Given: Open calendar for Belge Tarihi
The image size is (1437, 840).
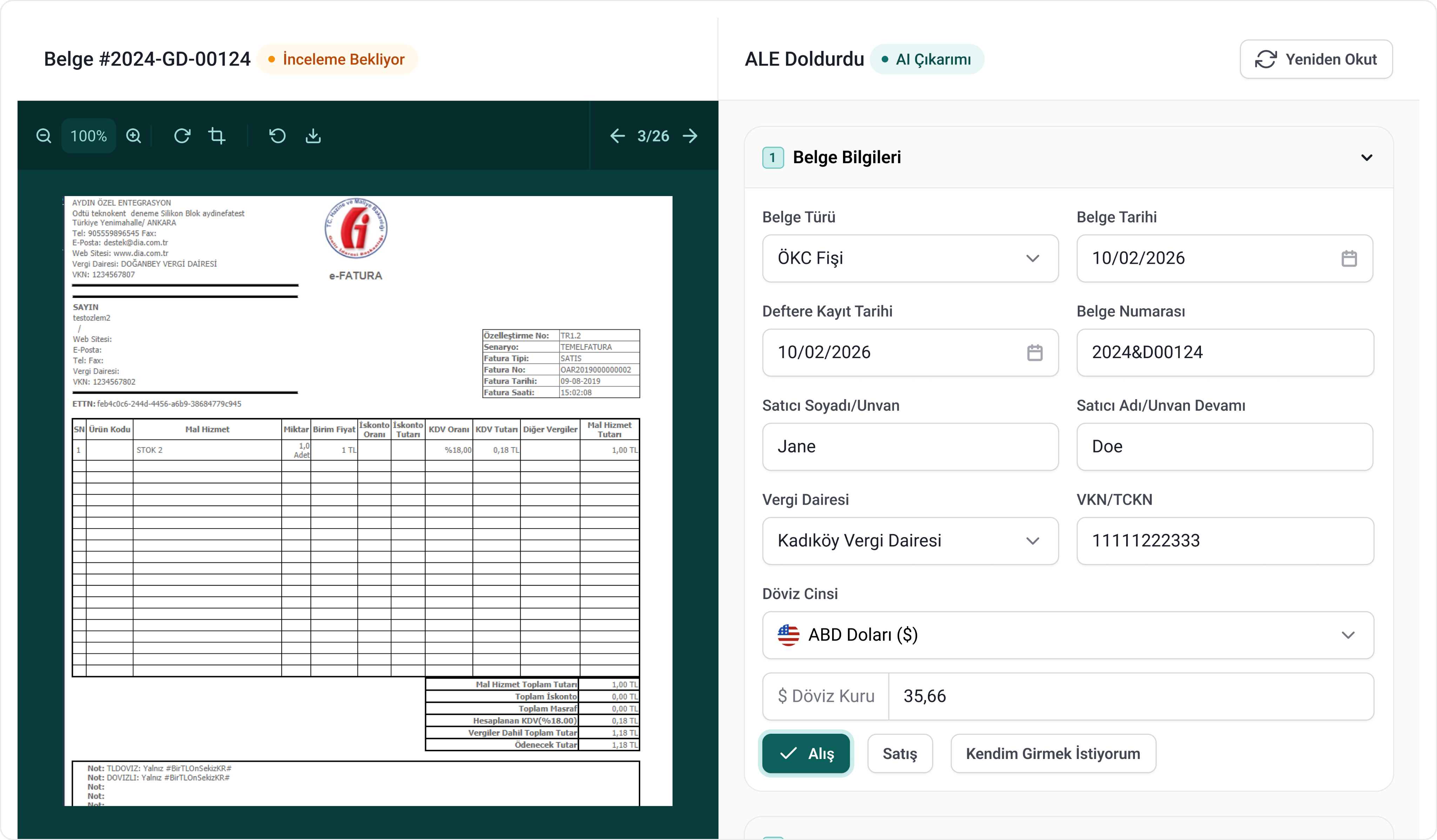Looking at the screenshot, I should (1349, 258).
